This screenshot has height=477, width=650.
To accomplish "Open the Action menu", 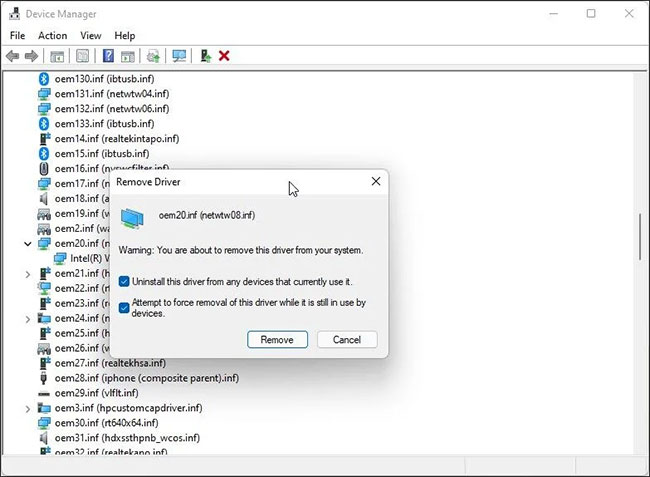I will pos(52,36).
